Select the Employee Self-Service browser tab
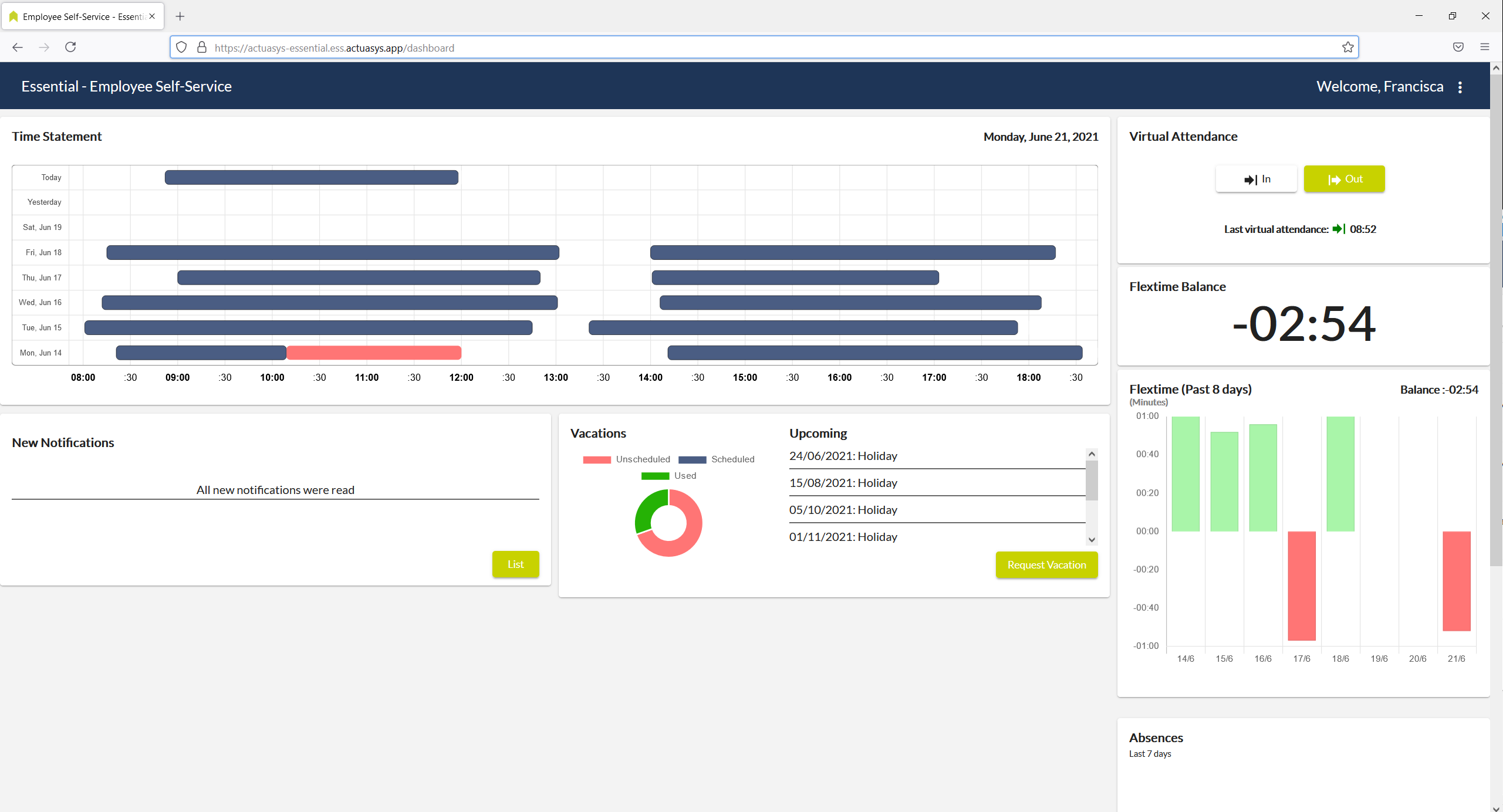Image resolution: width=1503 pixels, height=812 pixels. pos(82,16)
